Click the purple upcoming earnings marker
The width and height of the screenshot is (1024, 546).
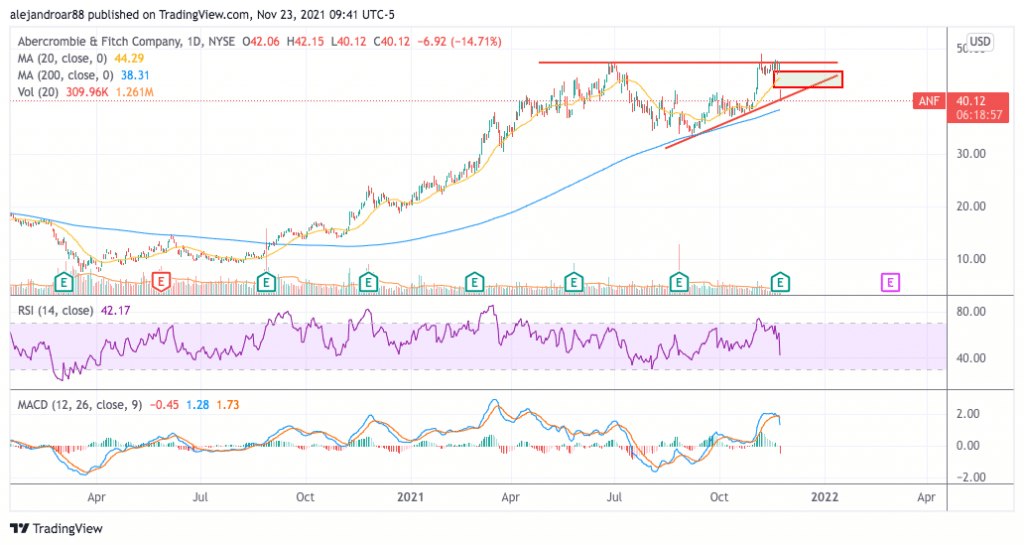890,282
